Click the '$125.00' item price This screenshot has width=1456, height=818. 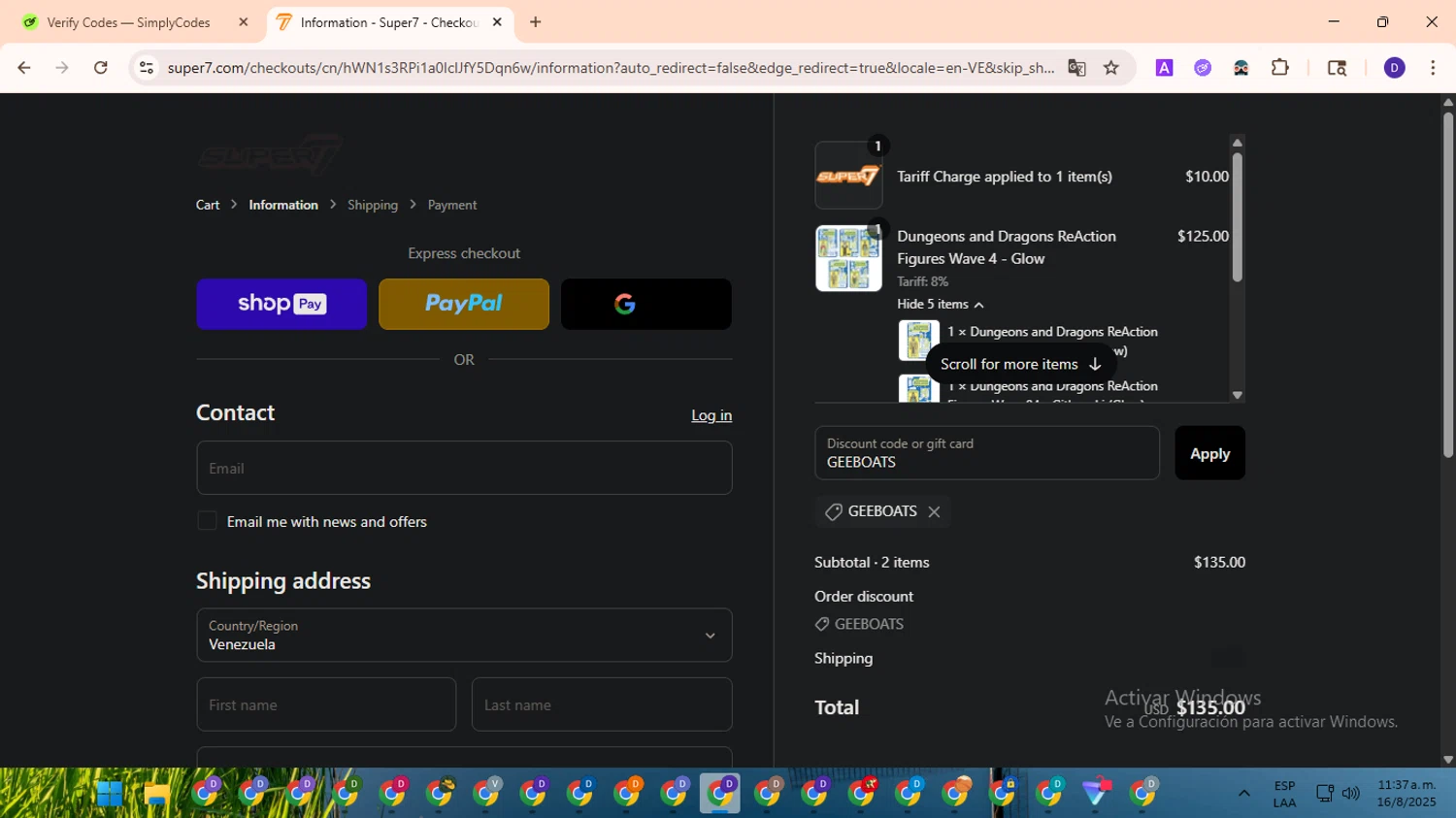pos(1203,236)
